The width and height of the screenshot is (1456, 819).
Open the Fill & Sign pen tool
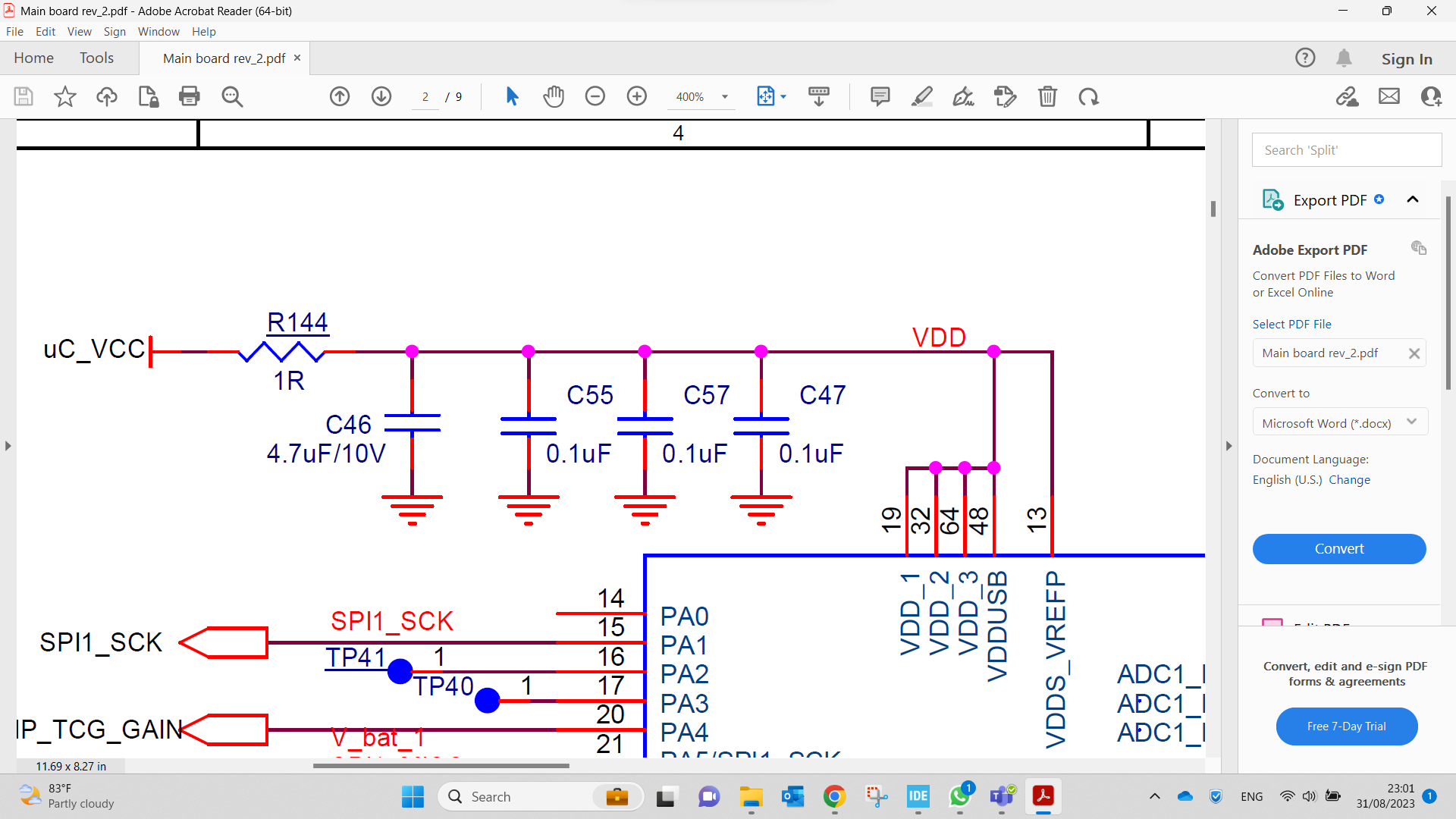tap(963, 96)
